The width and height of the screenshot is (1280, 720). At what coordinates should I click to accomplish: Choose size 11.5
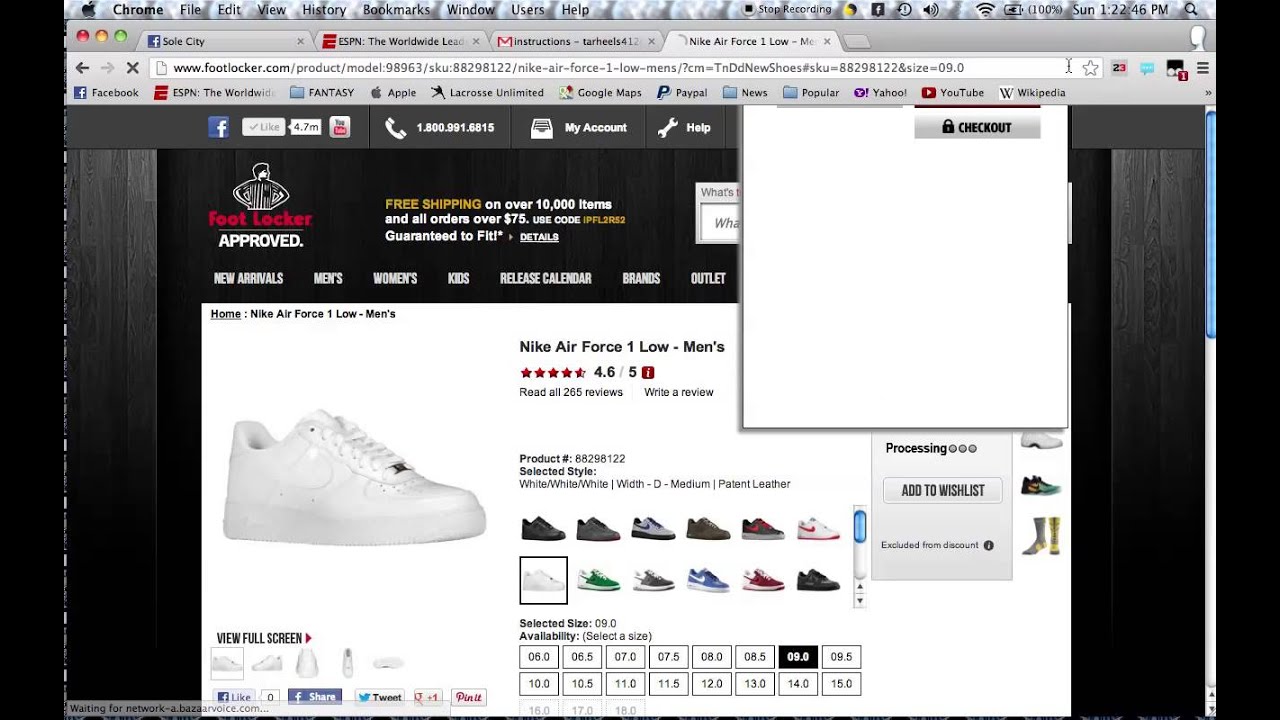tap(668, 684)
